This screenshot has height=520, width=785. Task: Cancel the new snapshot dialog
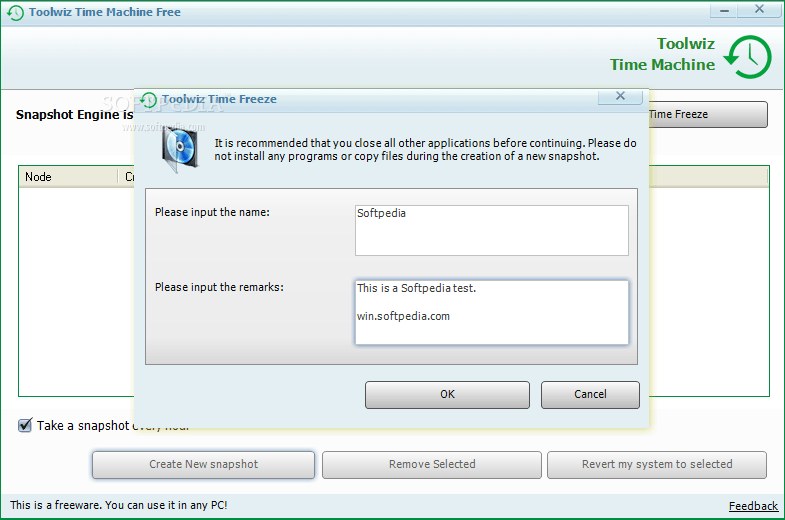[x=590, y=394]
